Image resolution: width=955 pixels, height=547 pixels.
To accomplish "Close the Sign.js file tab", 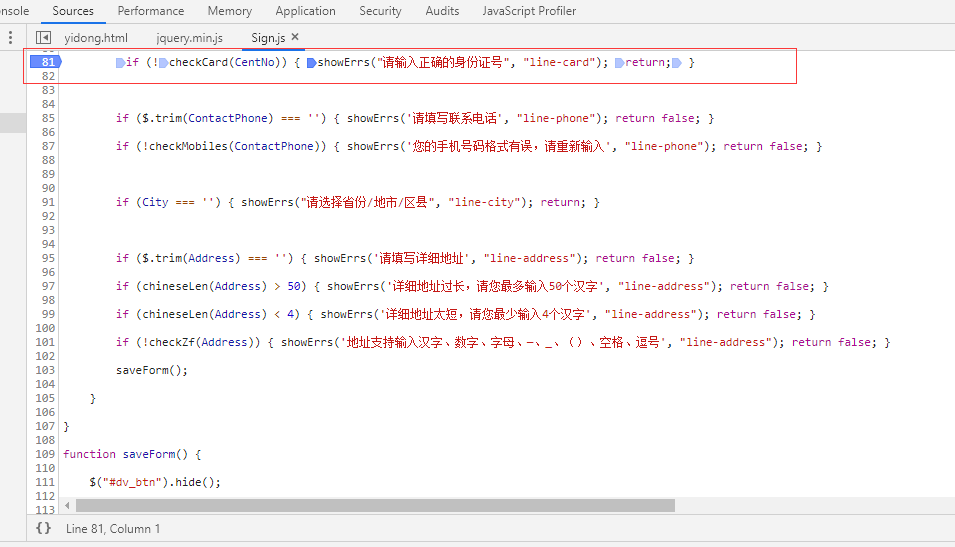I will click(295, 37).
